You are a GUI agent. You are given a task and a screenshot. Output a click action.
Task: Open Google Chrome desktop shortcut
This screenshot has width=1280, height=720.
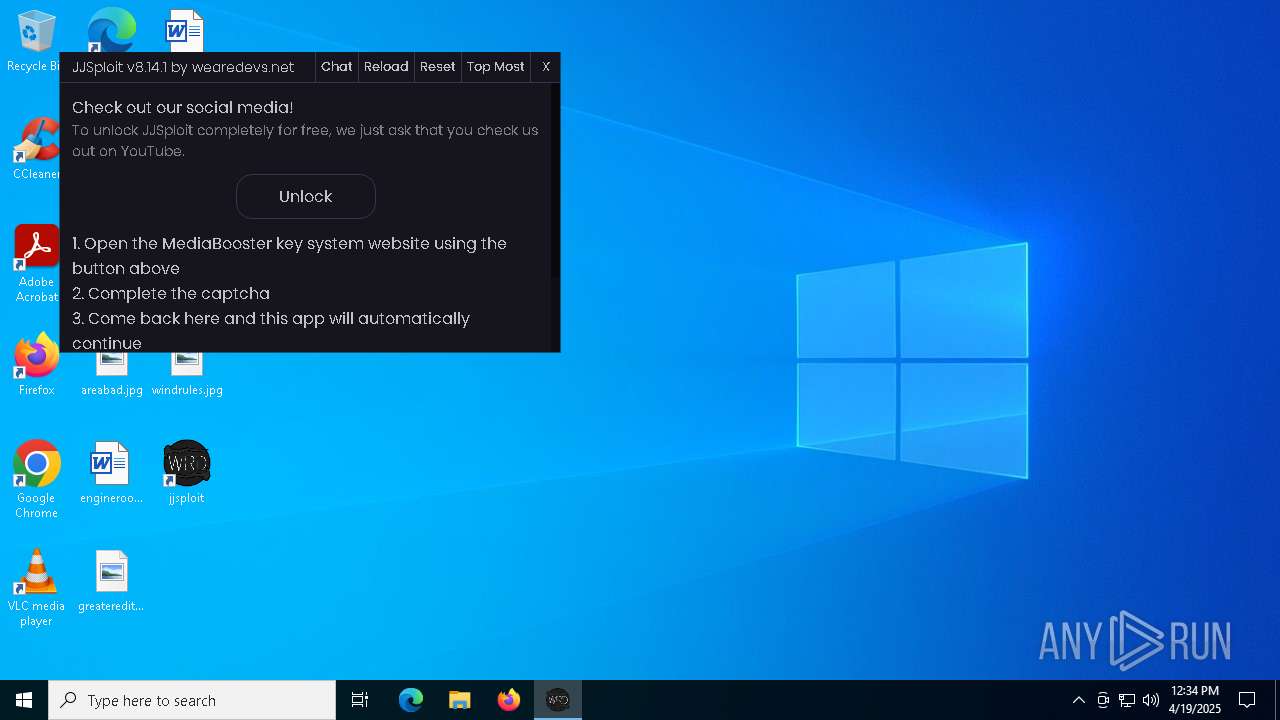click(36, 480)
